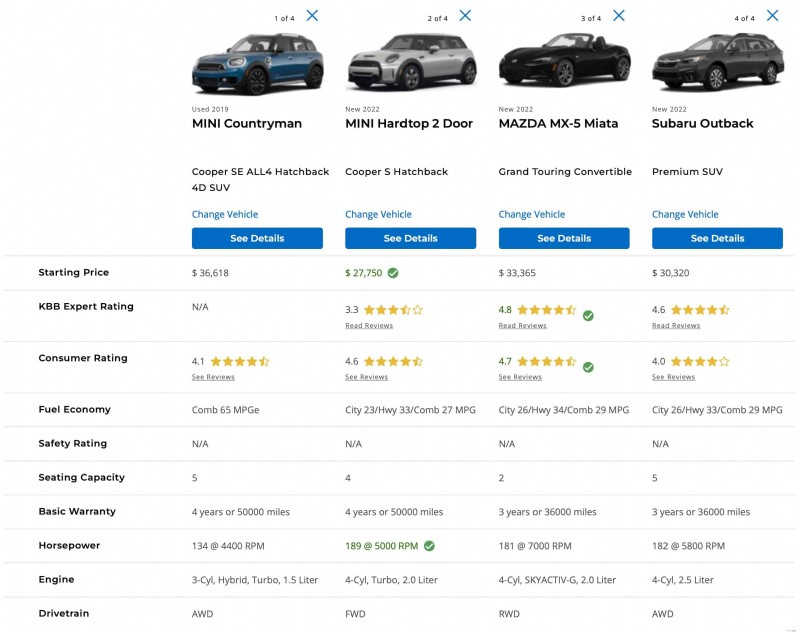Click the Subaru Outback 4.6 expert star rating

pyautogui.click(x=700, y=310)
